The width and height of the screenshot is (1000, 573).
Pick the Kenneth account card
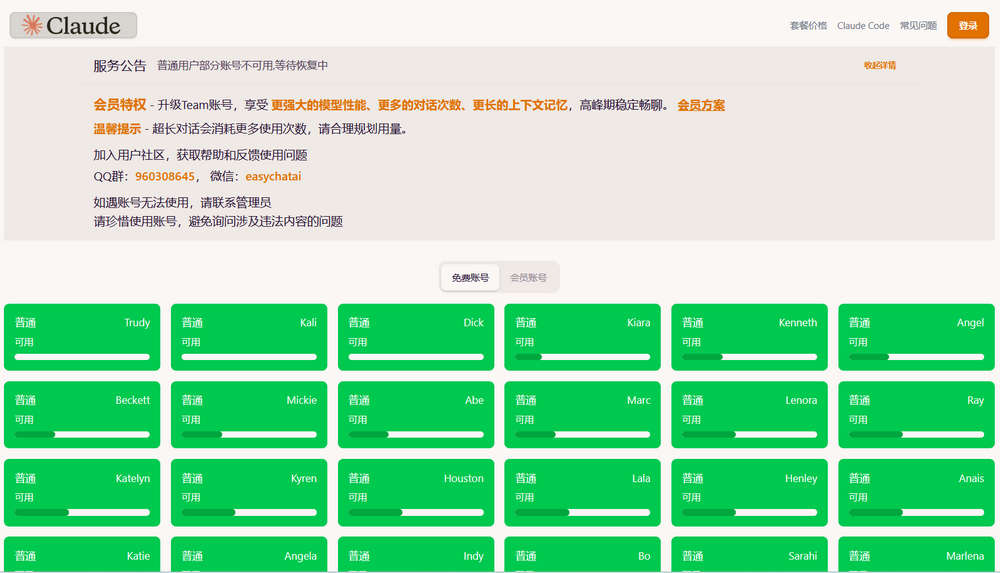pos(749,337)
